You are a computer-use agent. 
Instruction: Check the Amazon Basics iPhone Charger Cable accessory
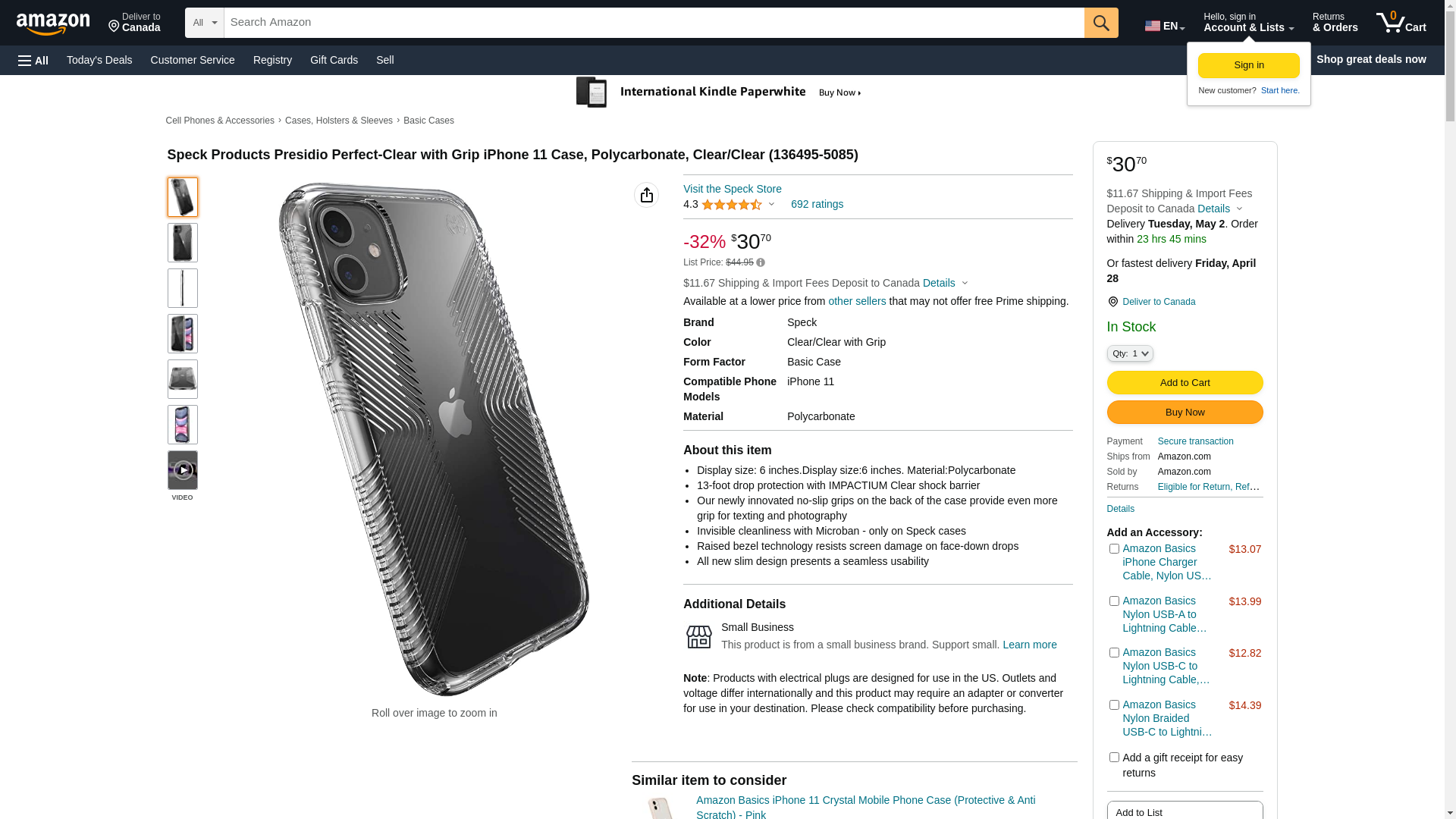(x=1114, y=549)
